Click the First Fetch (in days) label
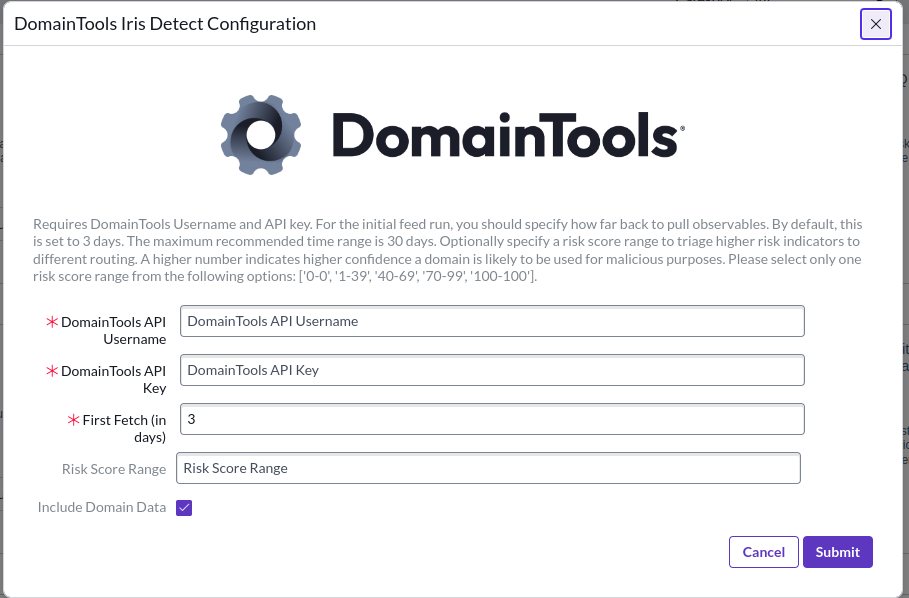This screenshot has width=909, height=598. (x=124, y=428)
